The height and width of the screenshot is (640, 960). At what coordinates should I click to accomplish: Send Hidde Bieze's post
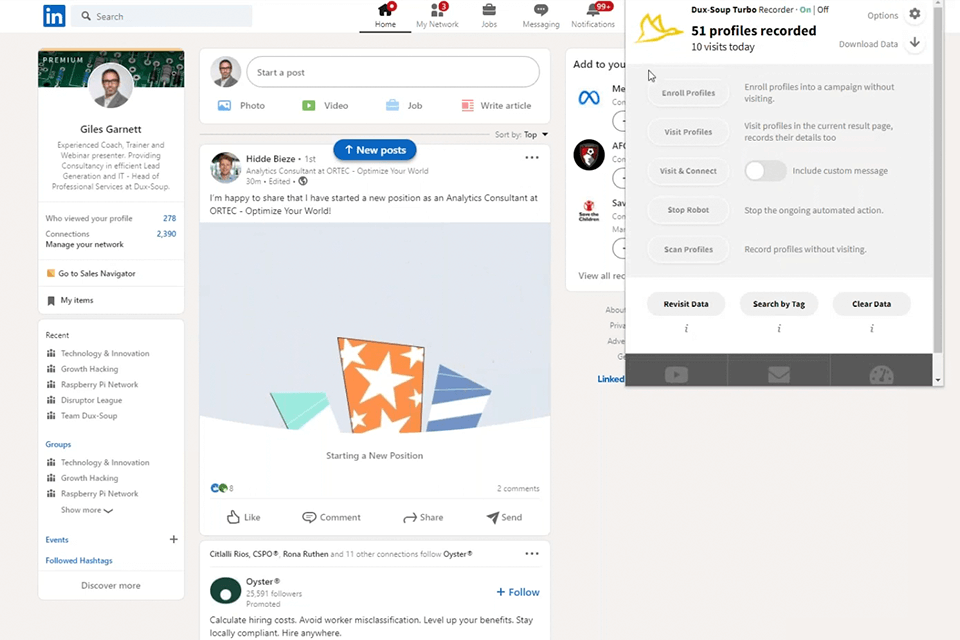[x=504, y=517]
